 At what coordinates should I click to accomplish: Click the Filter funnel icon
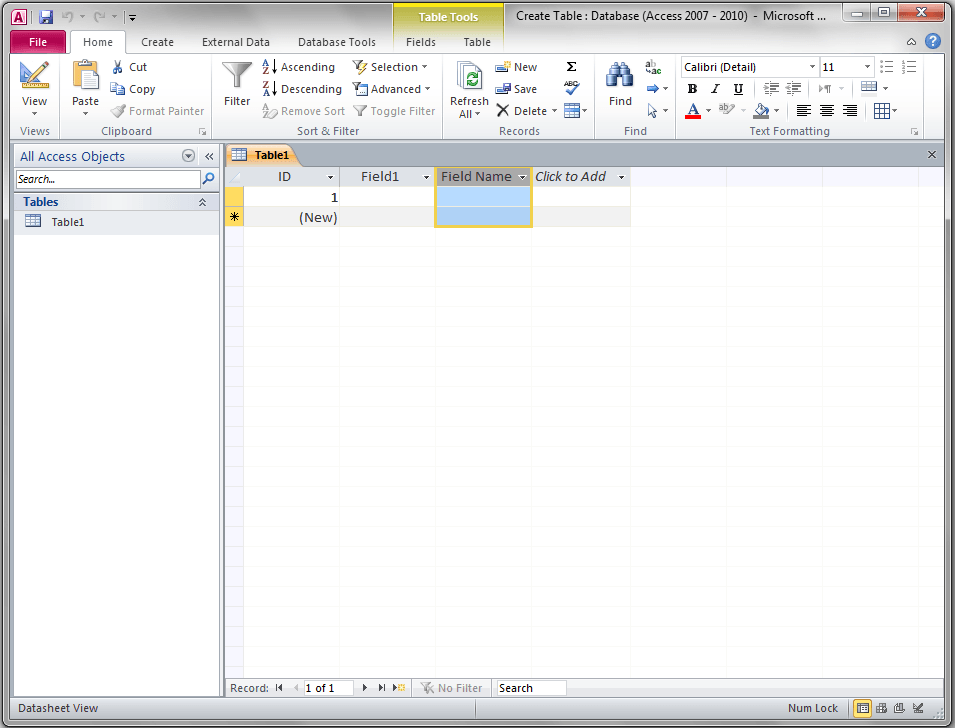coord(237,76)
